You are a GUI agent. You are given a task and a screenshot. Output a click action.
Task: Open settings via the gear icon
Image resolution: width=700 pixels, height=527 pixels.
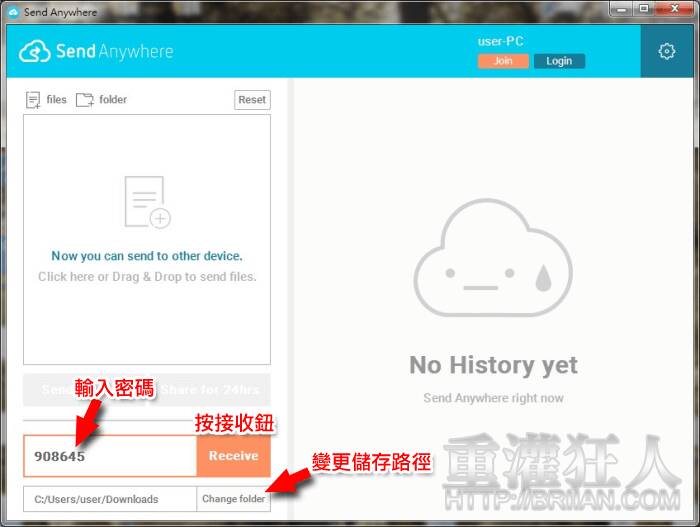(x=667, y=51)
